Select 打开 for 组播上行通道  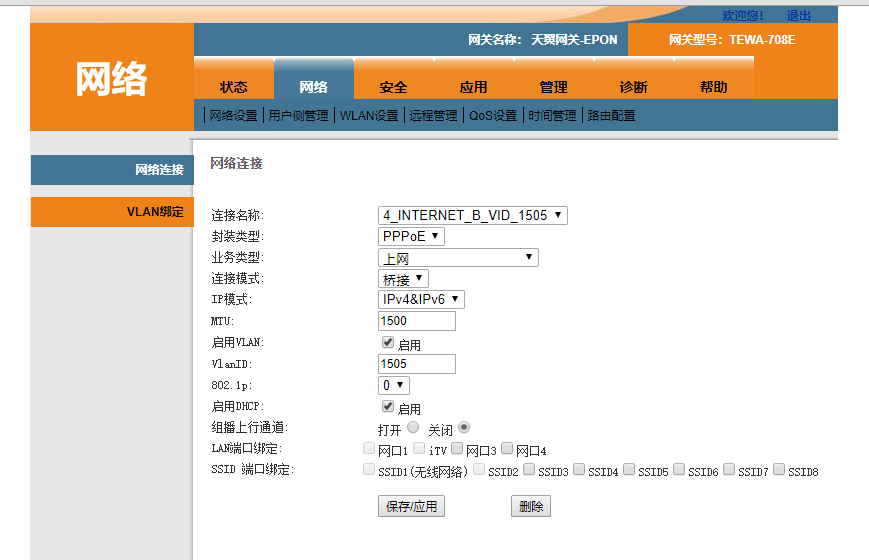point(413,427)
